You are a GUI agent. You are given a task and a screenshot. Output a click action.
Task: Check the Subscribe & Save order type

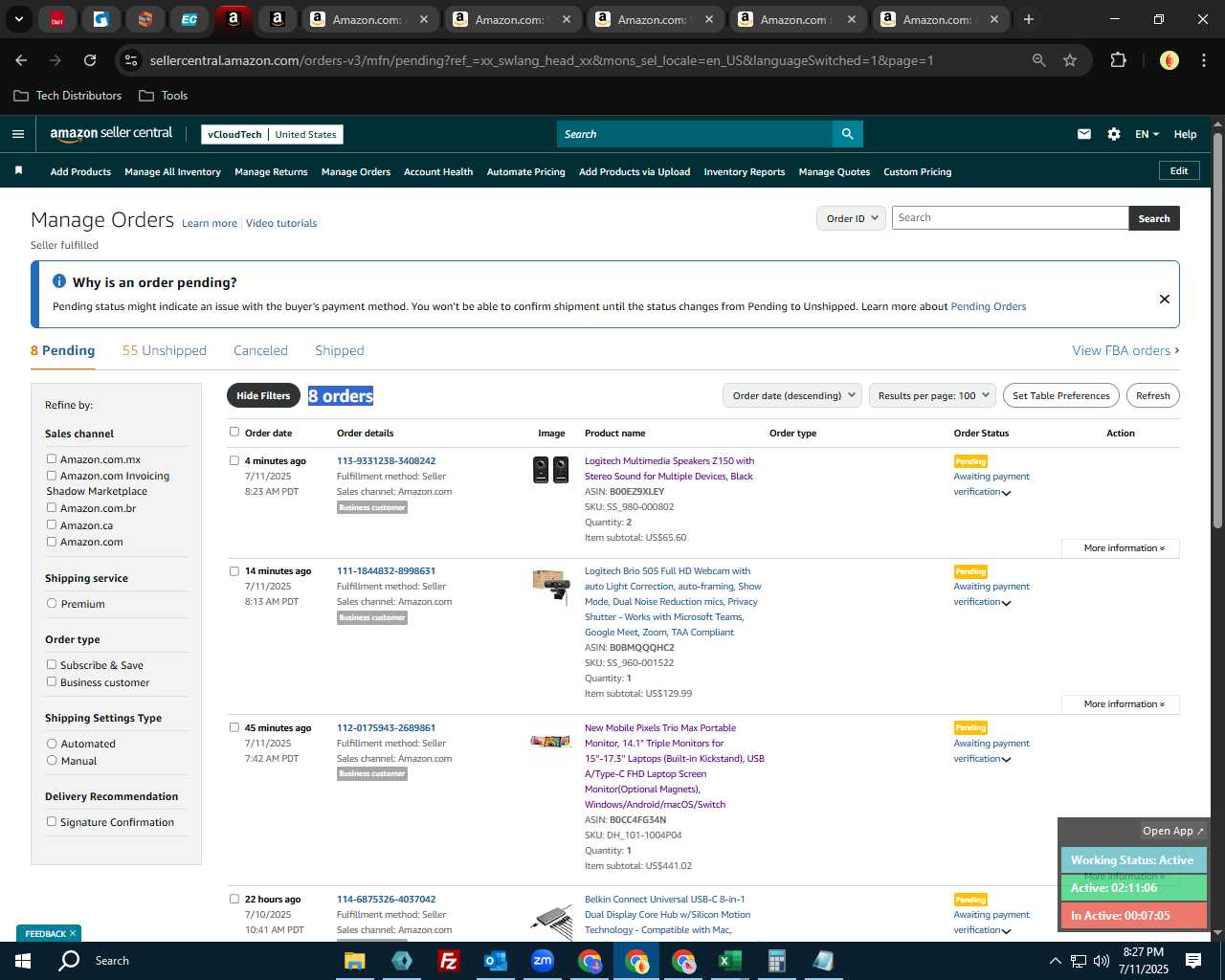(52, 664)
